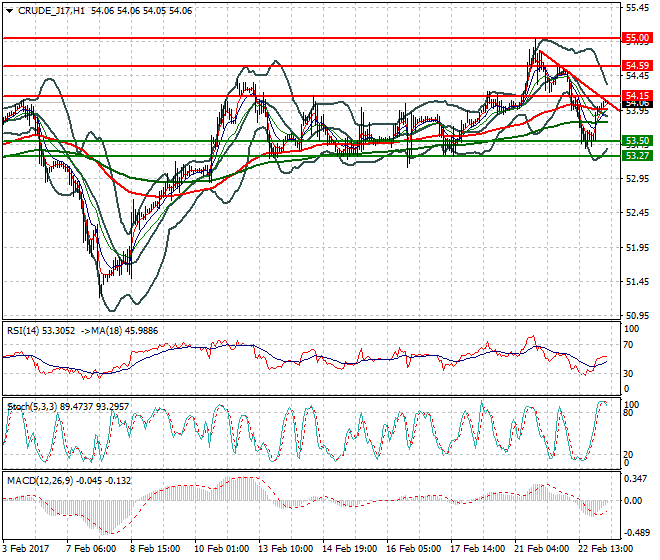The height and width of the screenshot is (560, 660).
Task: Select the MACD(12,26,9) indicator label
Action: click(x=69, y=480)
